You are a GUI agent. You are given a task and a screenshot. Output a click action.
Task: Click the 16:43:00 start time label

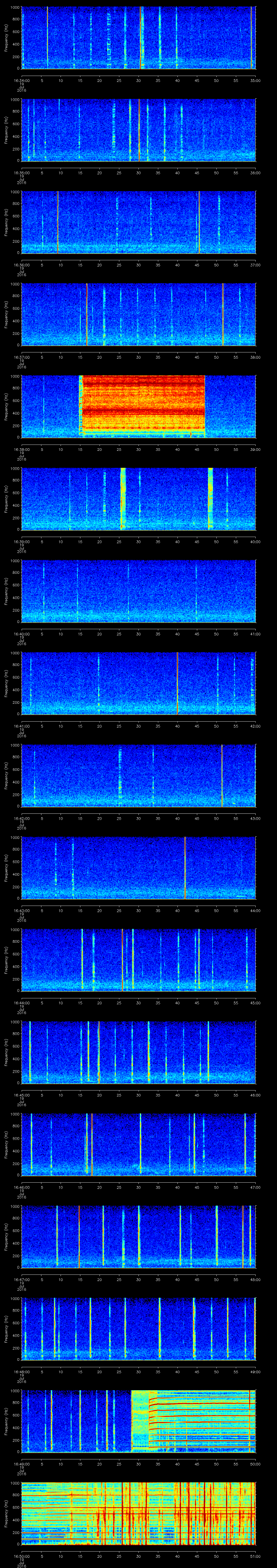click(21, 910)
